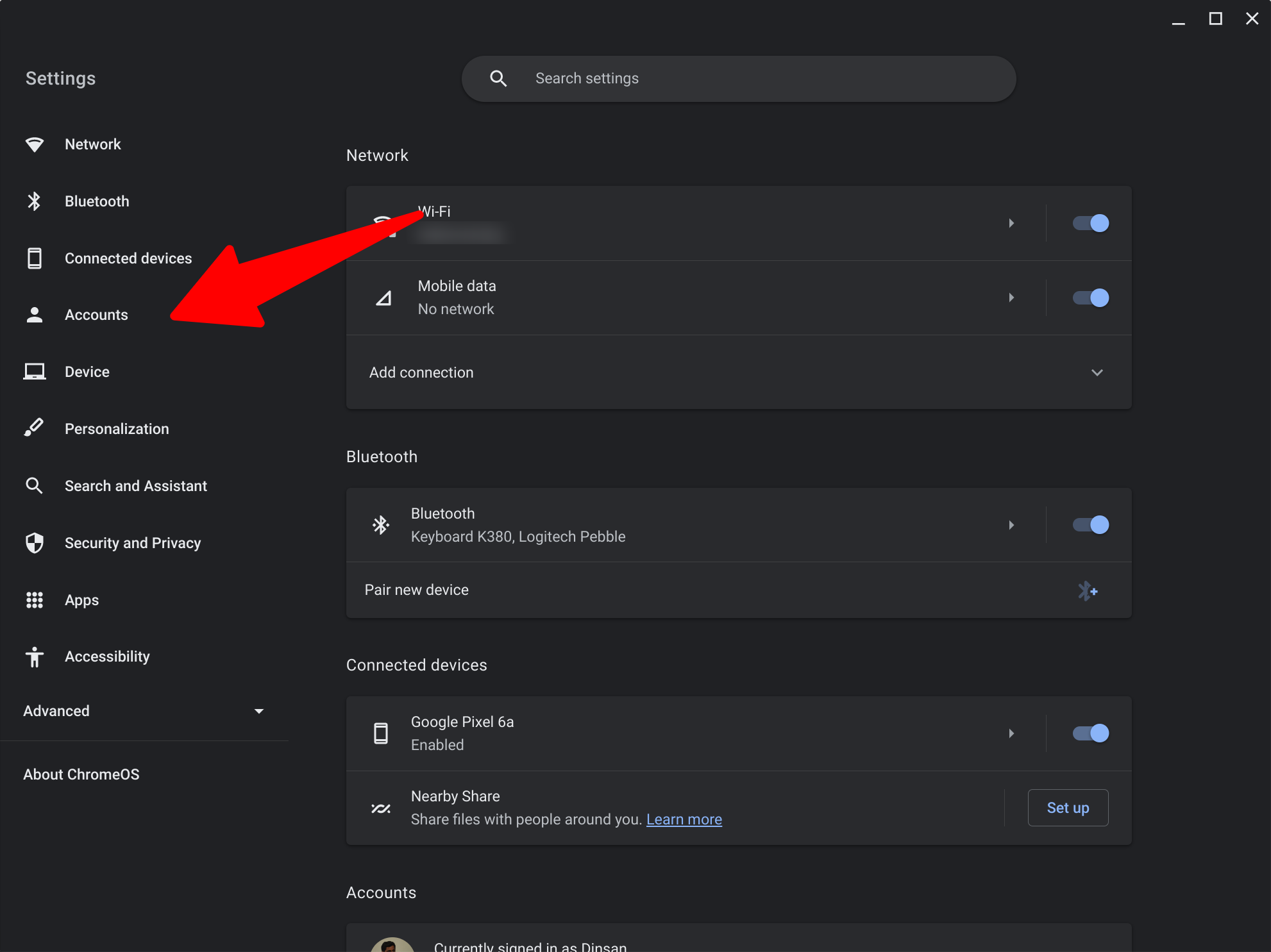Screen dimensions: 1271x952
Task: Disable the Mobile data switch
Action: point(1090,297)
